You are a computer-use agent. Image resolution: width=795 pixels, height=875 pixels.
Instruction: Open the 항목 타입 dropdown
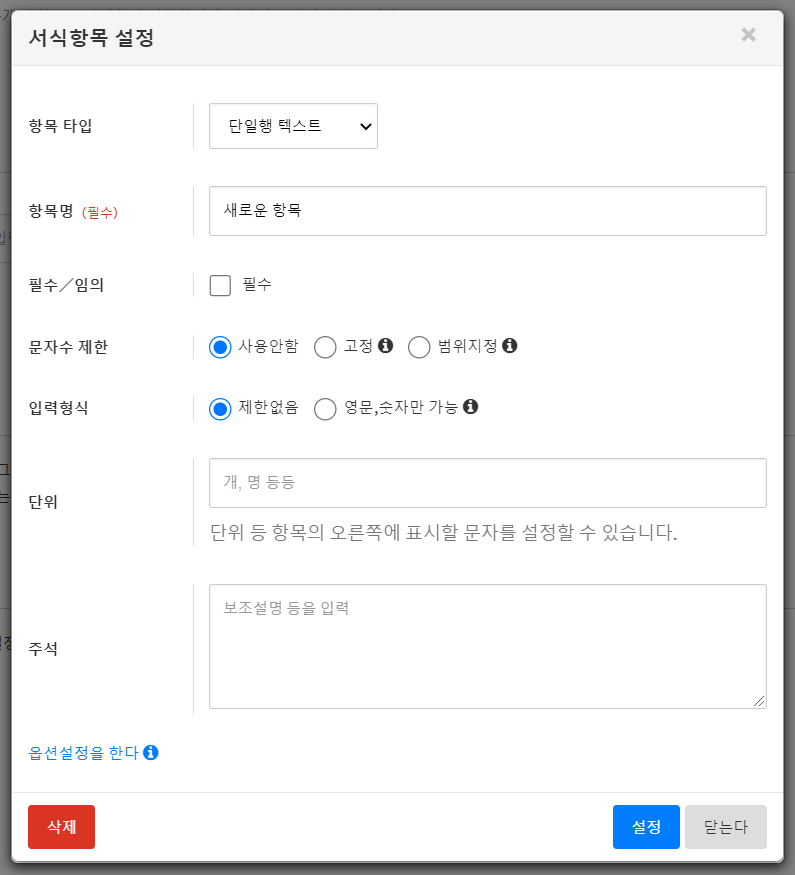(293, 126)
